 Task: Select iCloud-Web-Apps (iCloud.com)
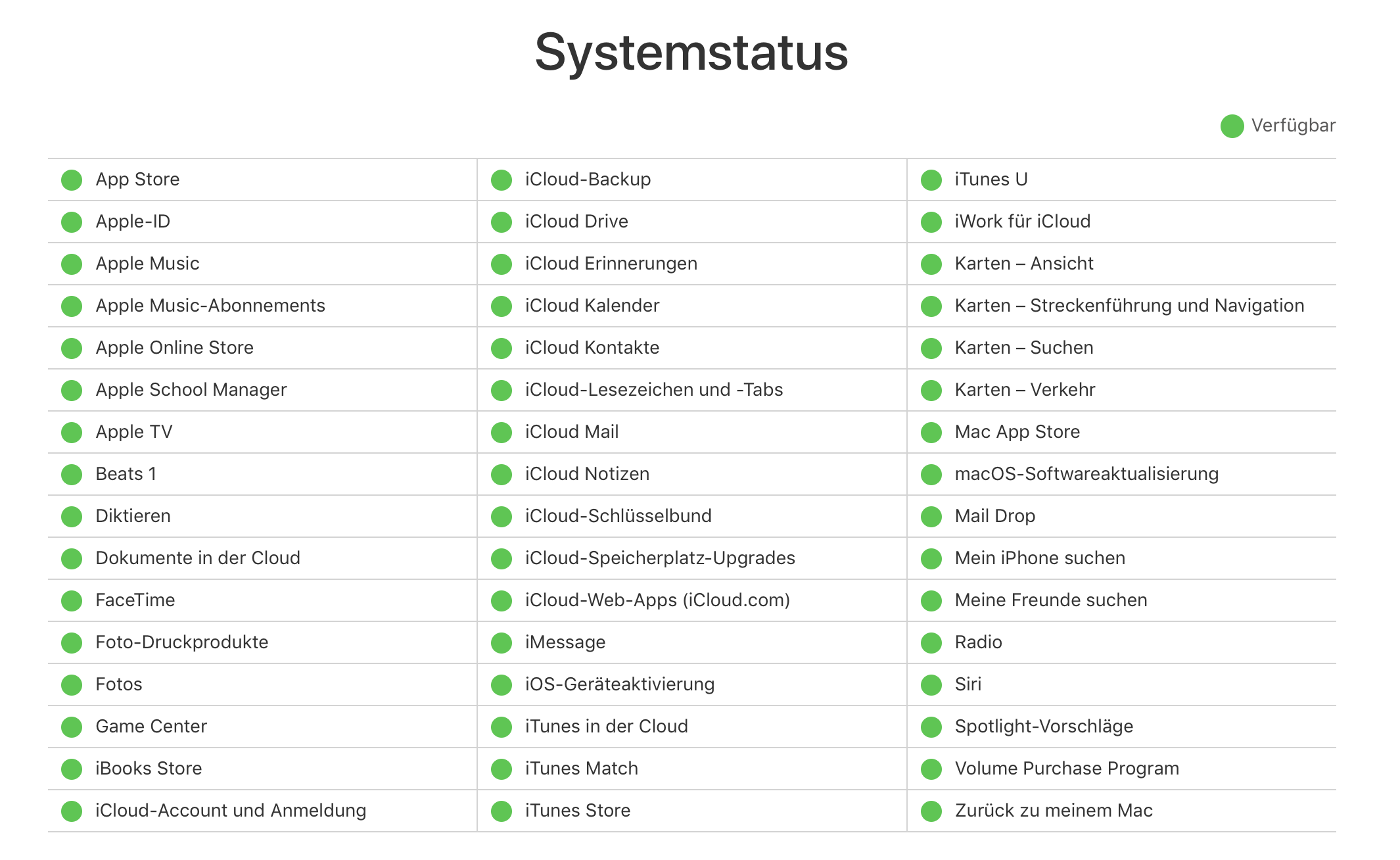[x=657, y=600]
